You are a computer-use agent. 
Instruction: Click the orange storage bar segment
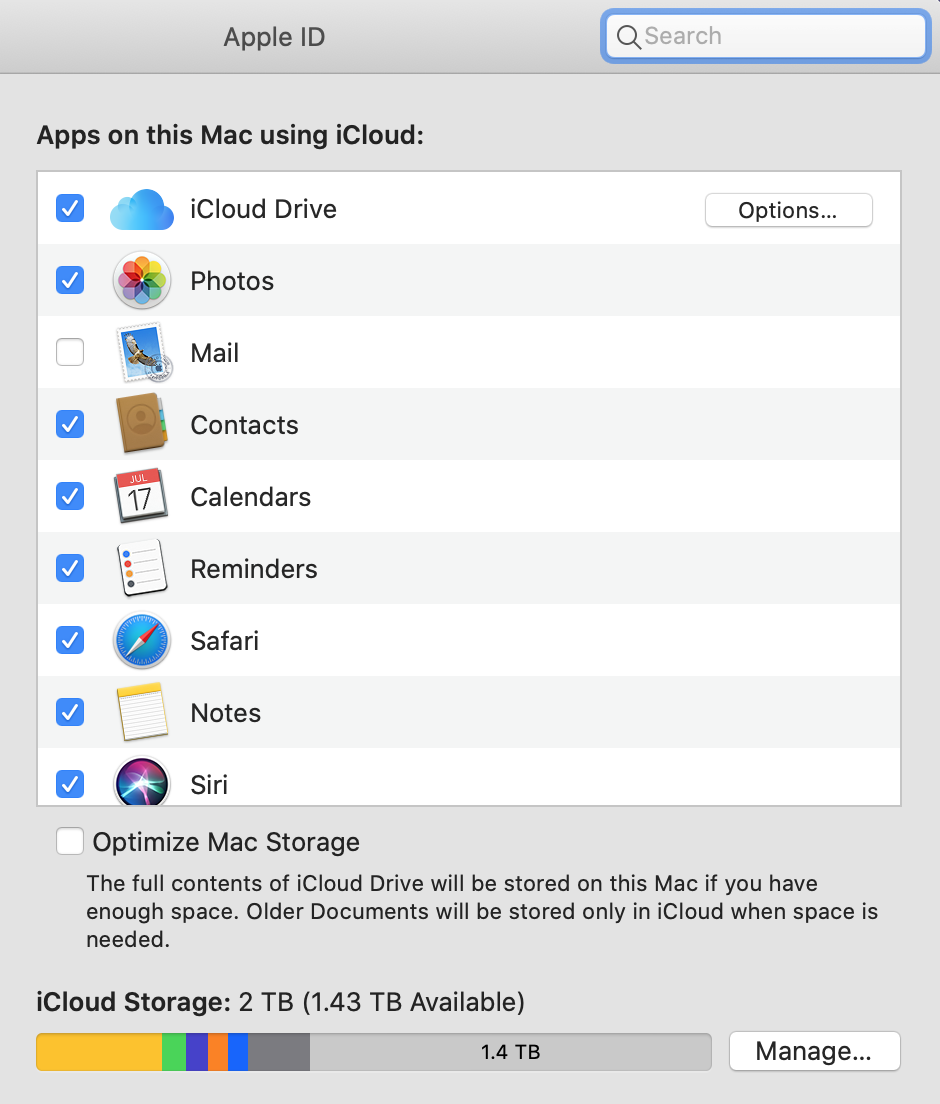[x=218, y=1052]
